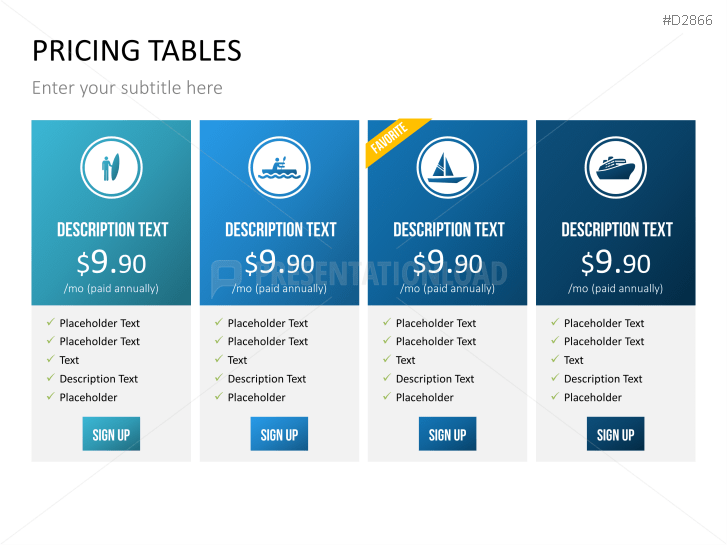
Task: Click the surfer icon in first card
Action: click(111, 167)
